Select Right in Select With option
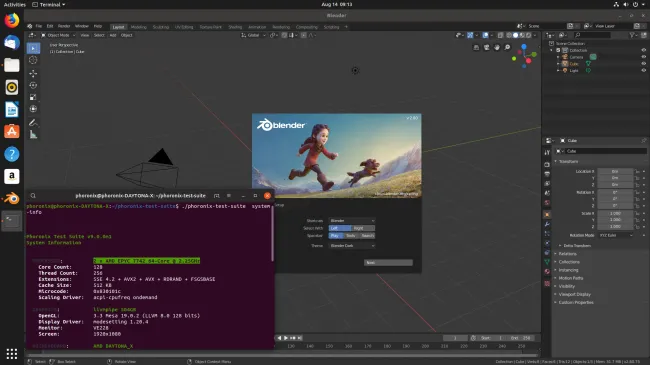The height and width of the screenshot is (365, 650). (x=363, y=228)
